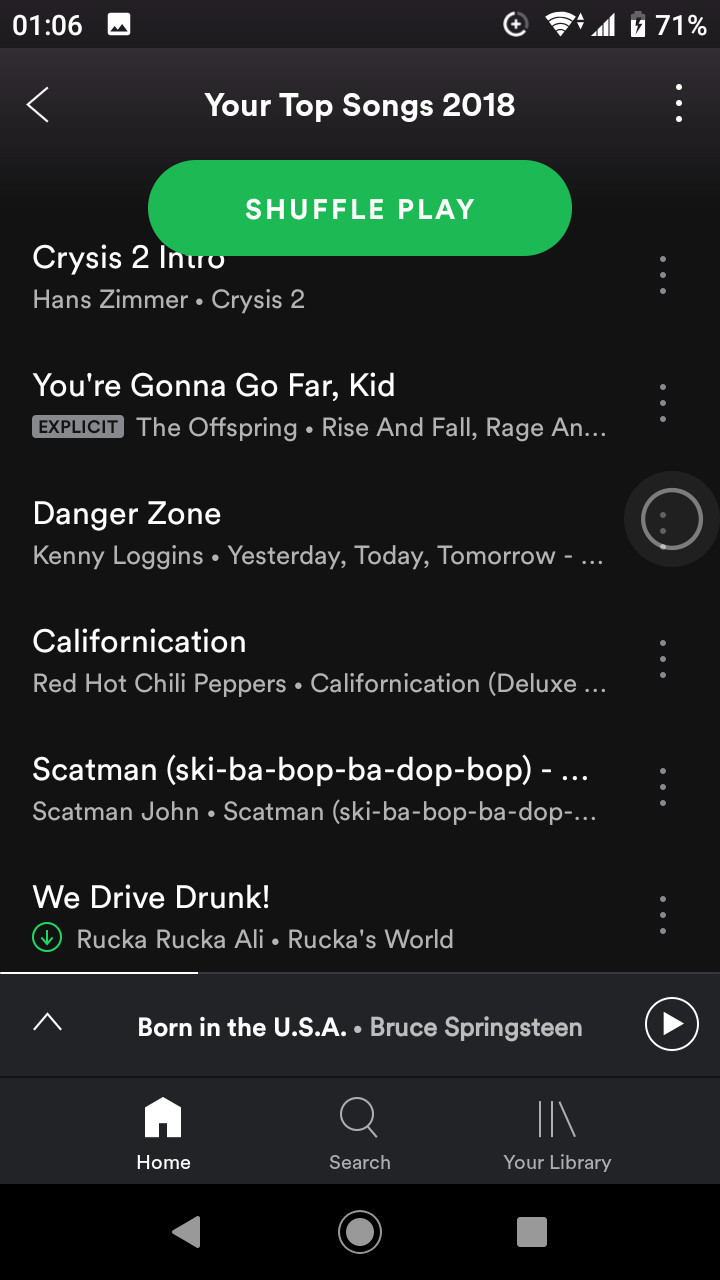Click the track progress bar above mini player
Image resolution: width=720 pixels, height=1280 pixels.
coord(360,972)
